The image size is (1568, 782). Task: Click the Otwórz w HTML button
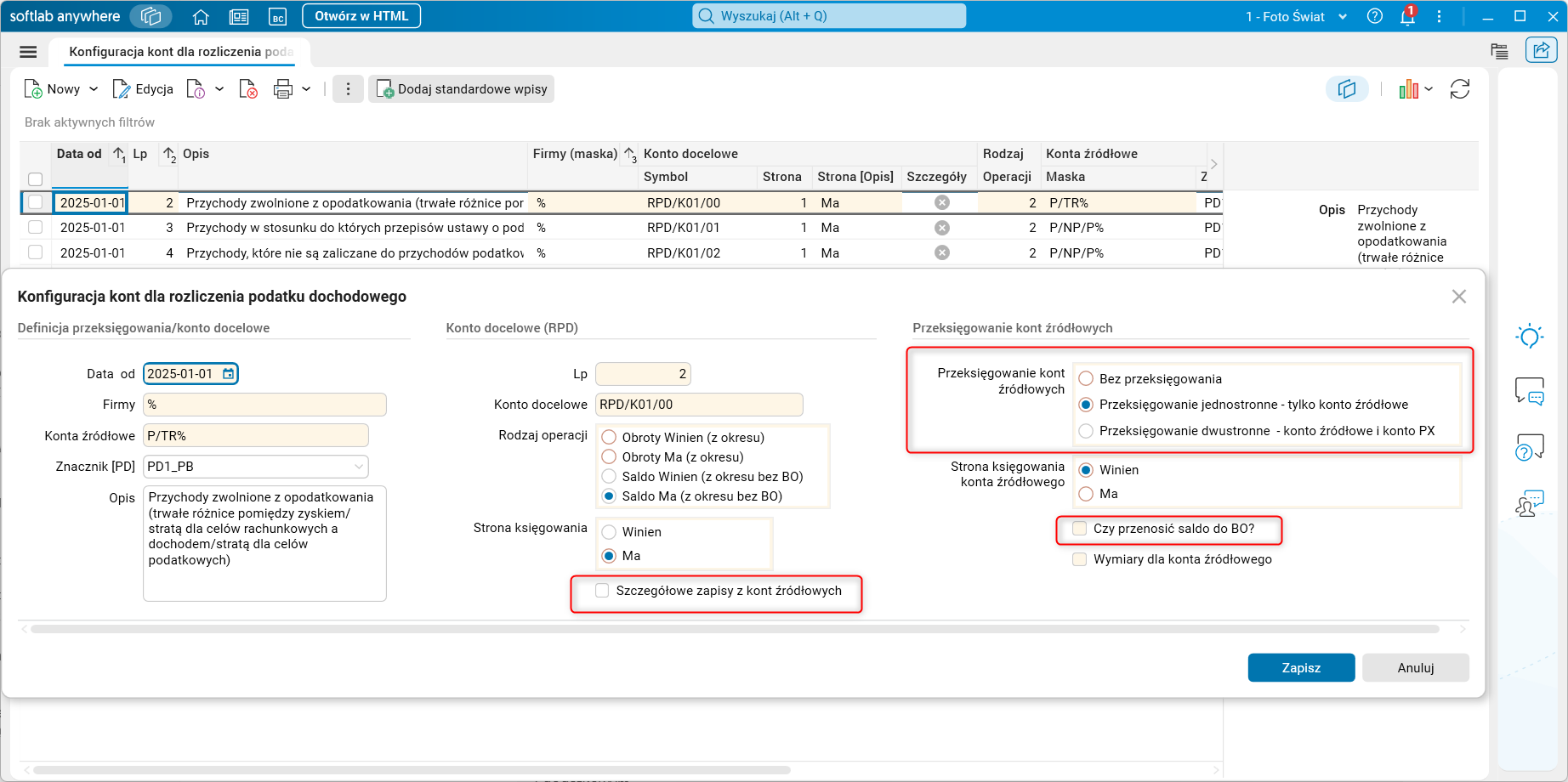361,16
